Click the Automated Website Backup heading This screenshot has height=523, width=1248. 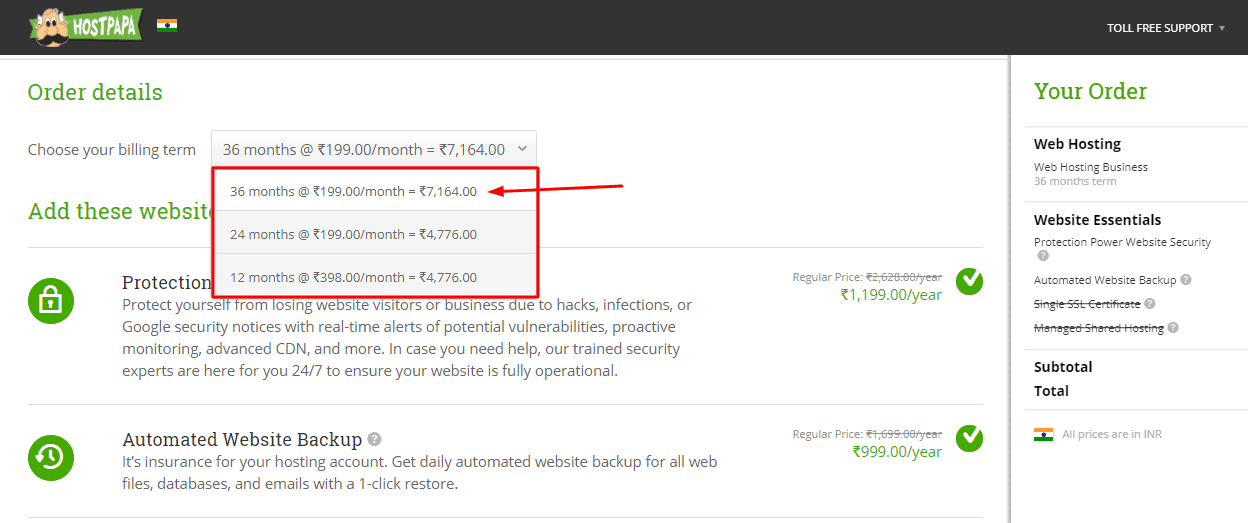[242, 440]
